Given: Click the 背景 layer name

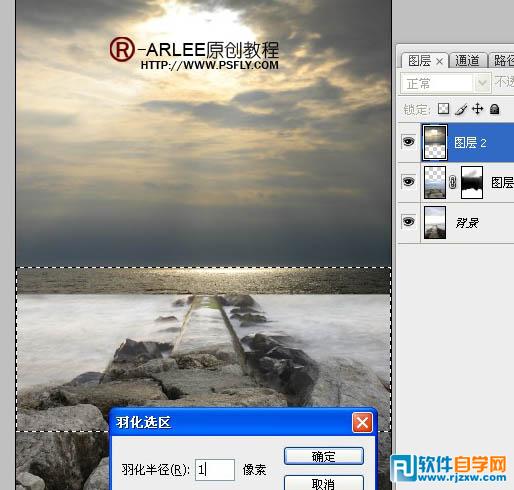Looking at the screenshot, I should (x=467, y=223).
